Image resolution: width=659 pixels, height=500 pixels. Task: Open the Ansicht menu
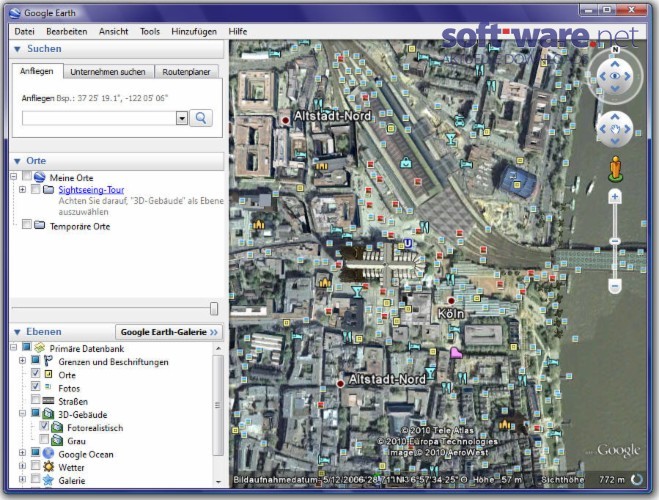click(113, 32)
